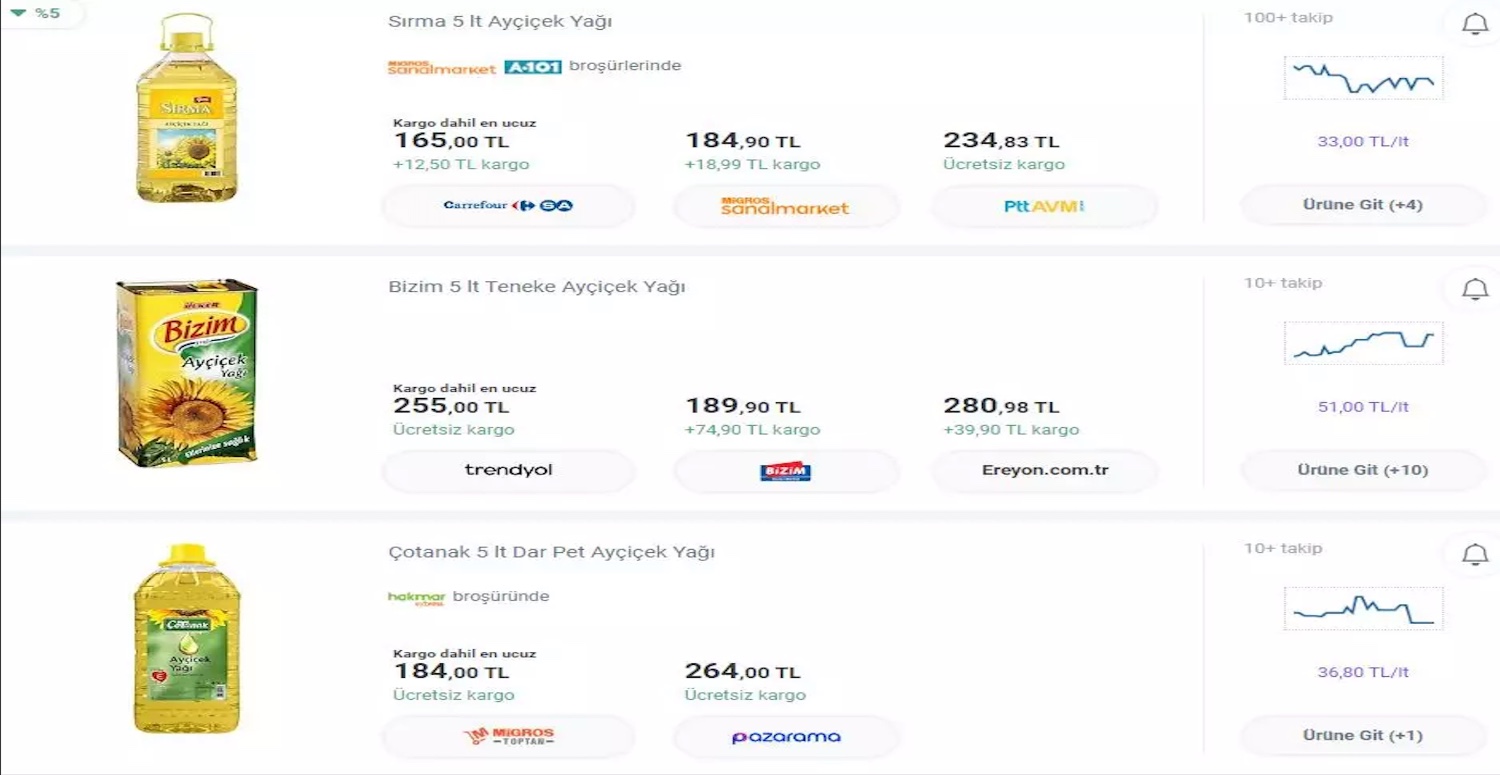
Task: Toggle price alert bell for Bizim Teneke oil
Action: pos(1475,290)
